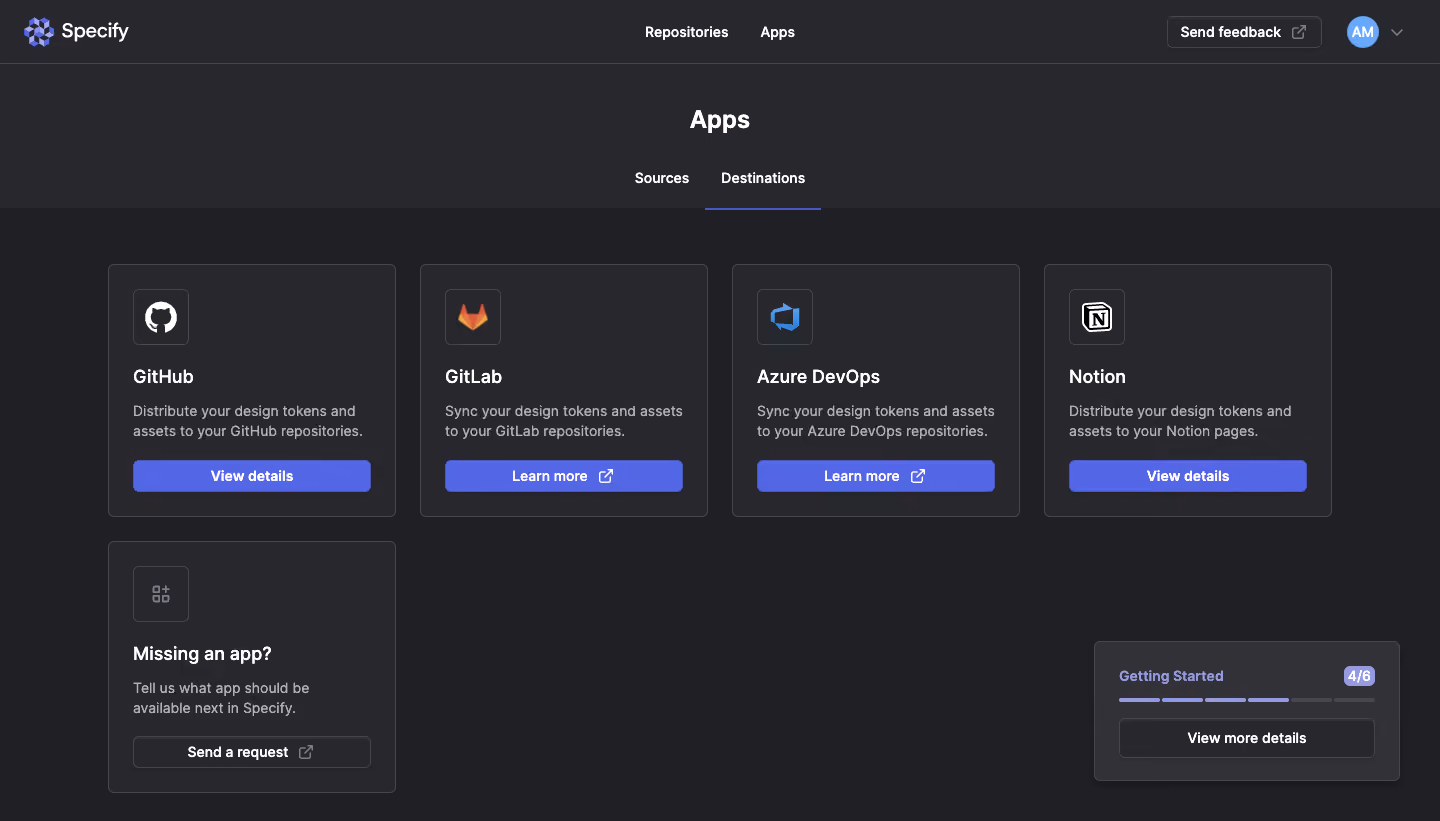Click the GitHub card title
This screenshot has height=821, width=1440.
point(163,377)
